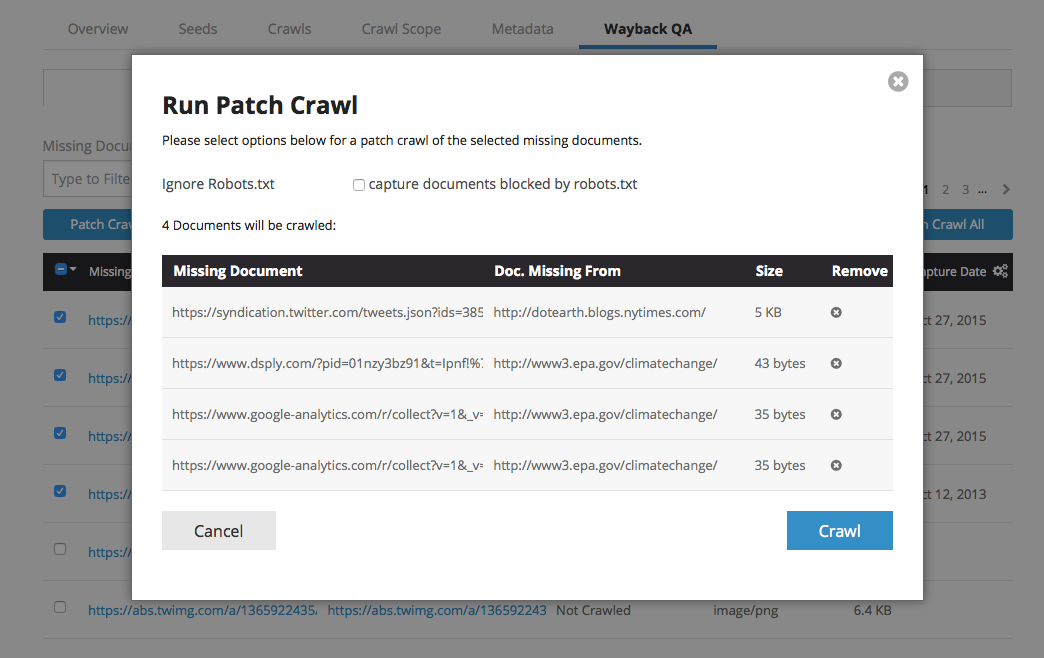Check the abs.twimg.com row checkbox
The height and width of the screenshot is (658, 1044).
click(60, 607)
